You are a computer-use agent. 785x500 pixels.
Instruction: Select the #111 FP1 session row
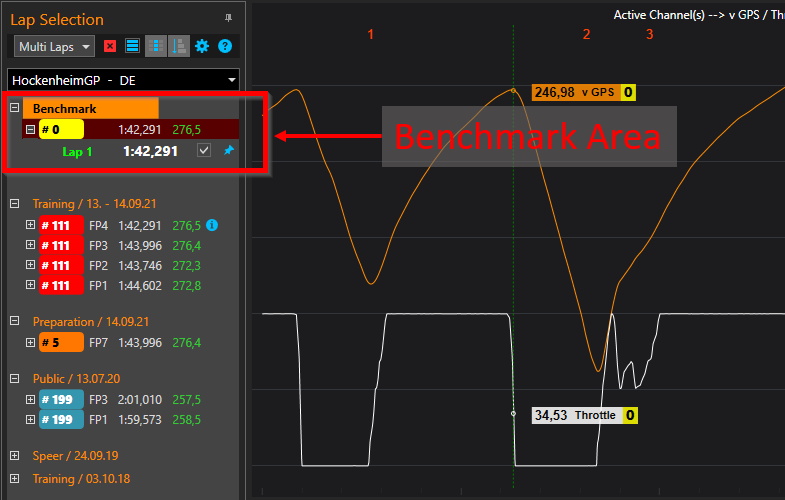click(x=120, y=285)
